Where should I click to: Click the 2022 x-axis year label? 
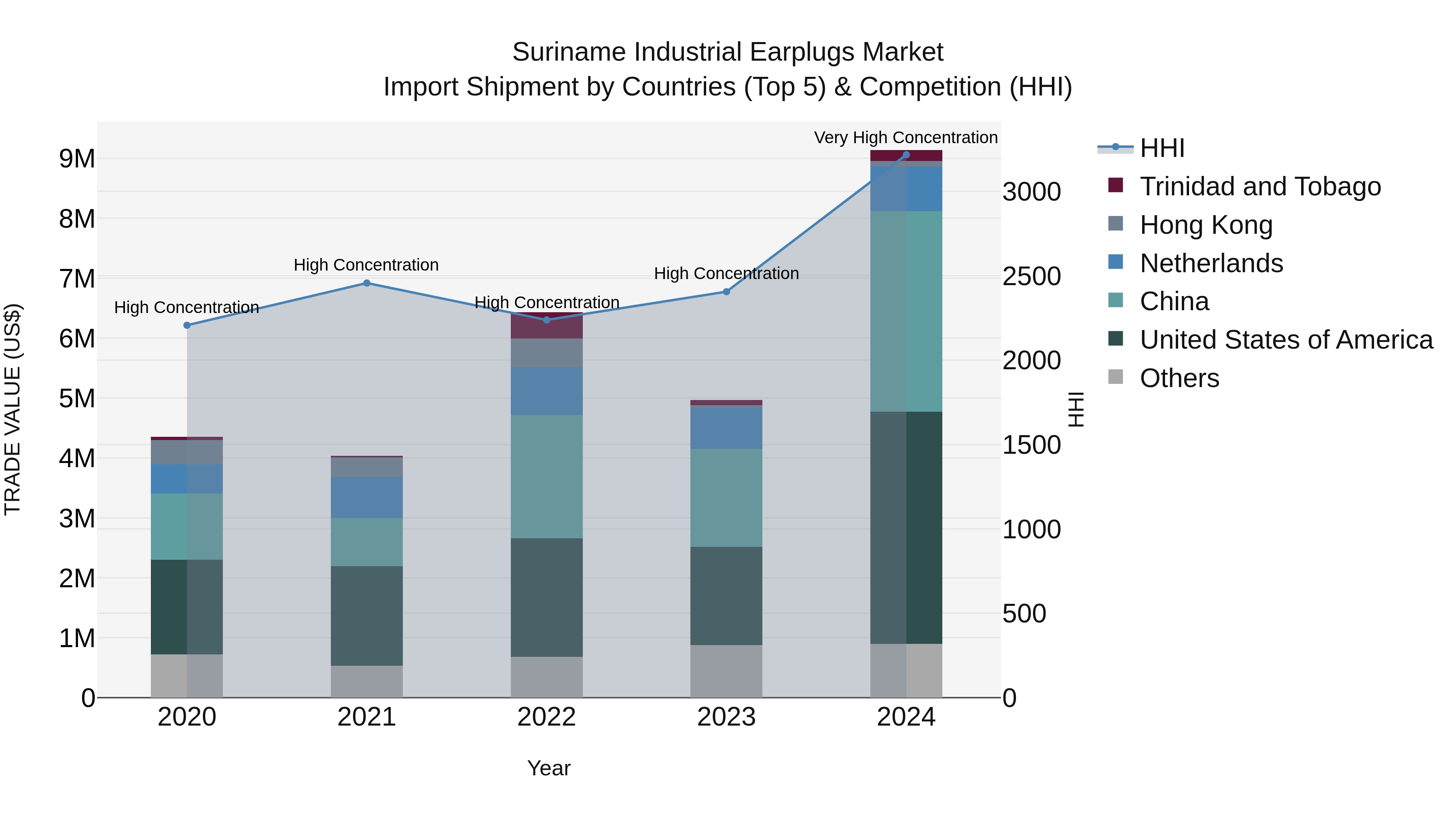546,717
